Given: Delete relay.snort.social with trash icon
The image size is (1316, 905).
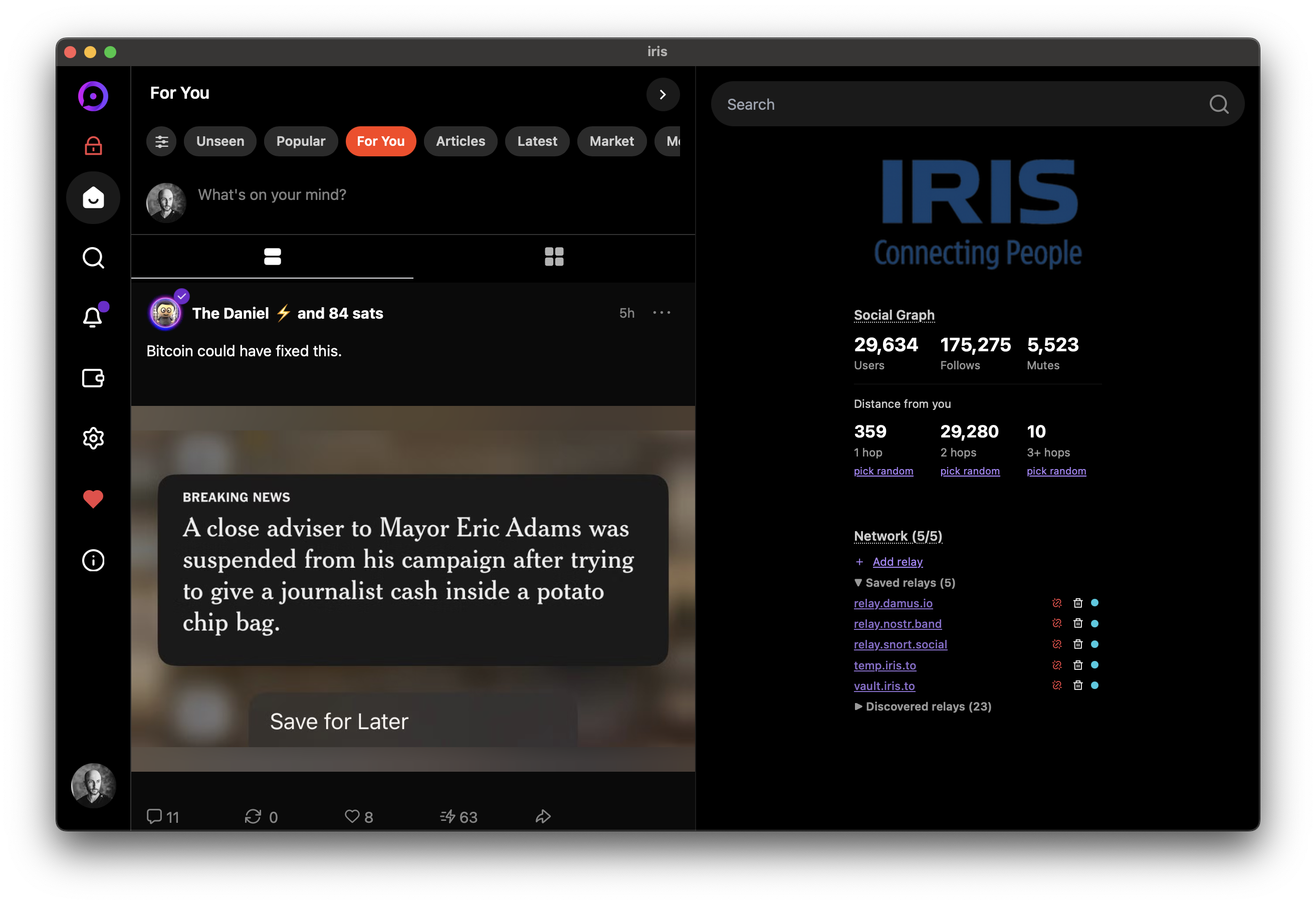Looking at the screenshot, I should pyautogui.click(x=1078, y=644).
